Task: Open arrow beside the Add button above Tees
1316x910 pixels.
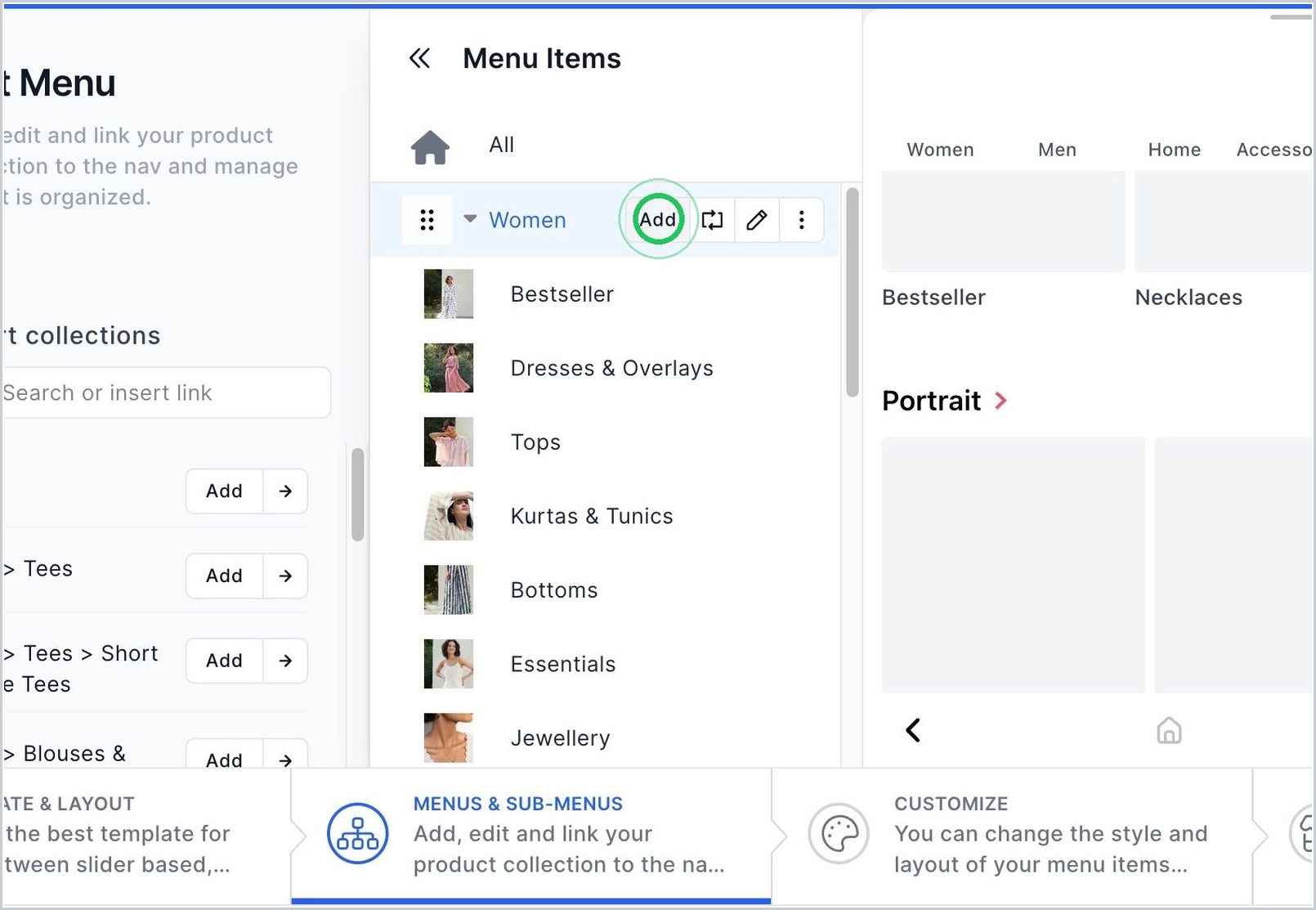Action: coord(285,491)
